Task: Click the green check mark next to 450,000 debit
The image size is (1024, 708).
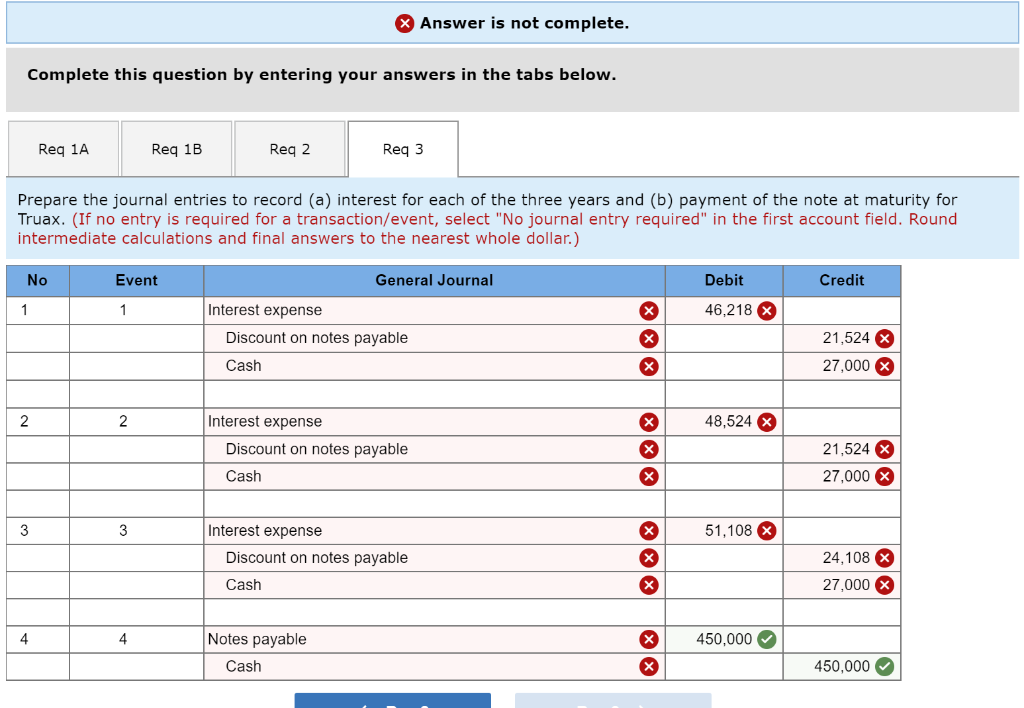Action: point(767,639)
